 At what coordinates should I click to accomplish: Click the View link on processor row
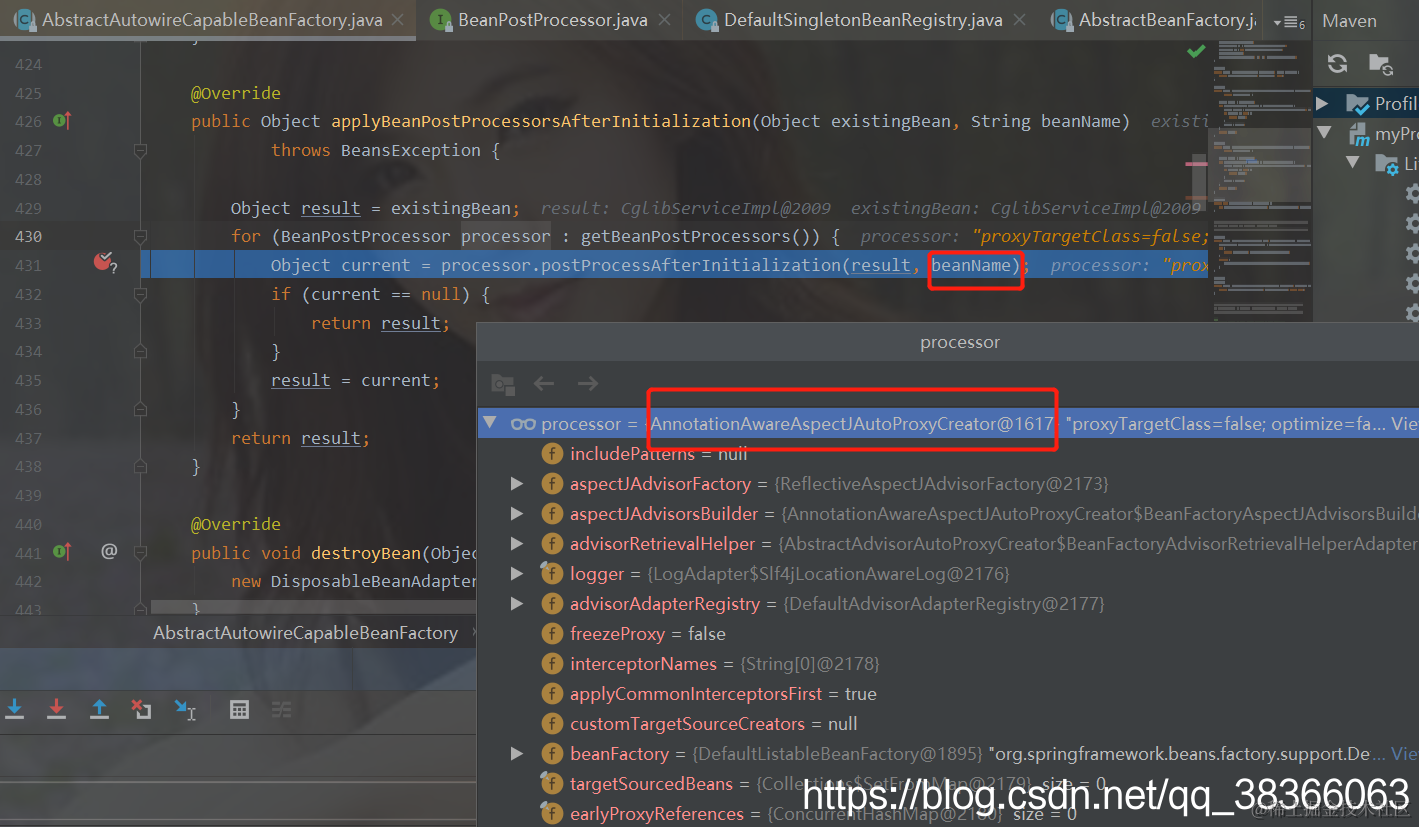1405,424
